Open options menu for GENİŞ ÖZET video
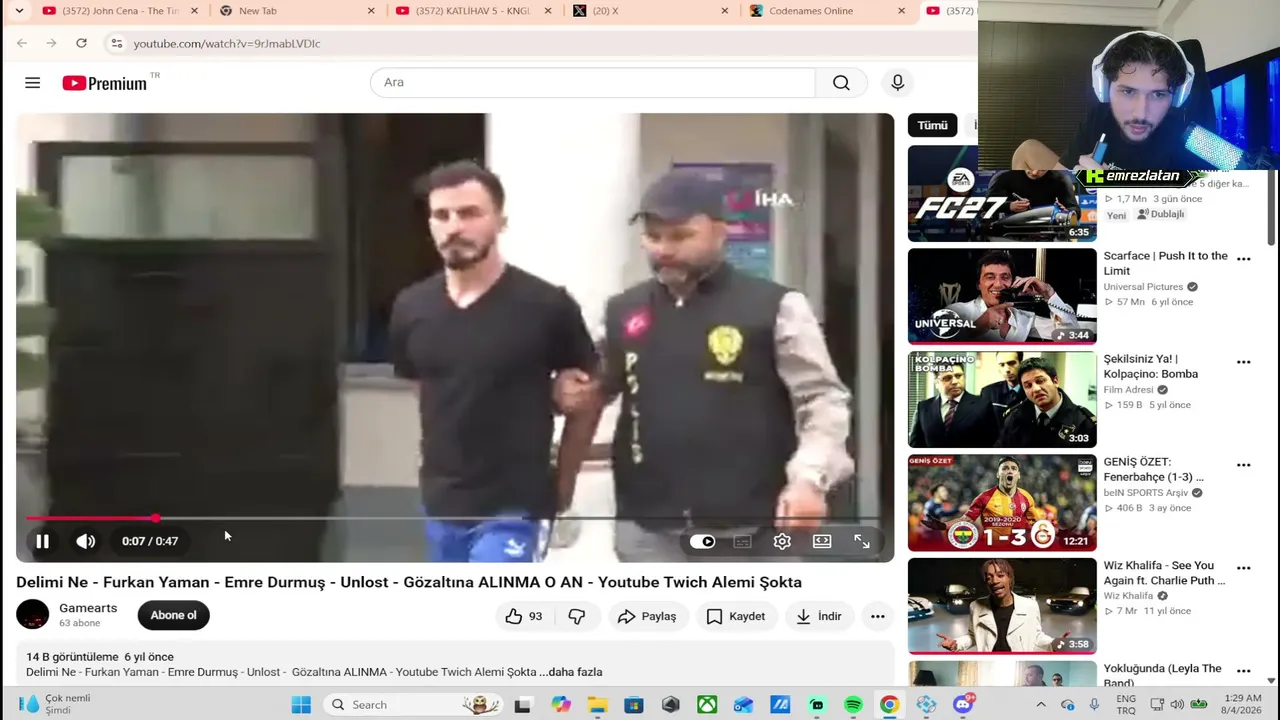 1244,465
